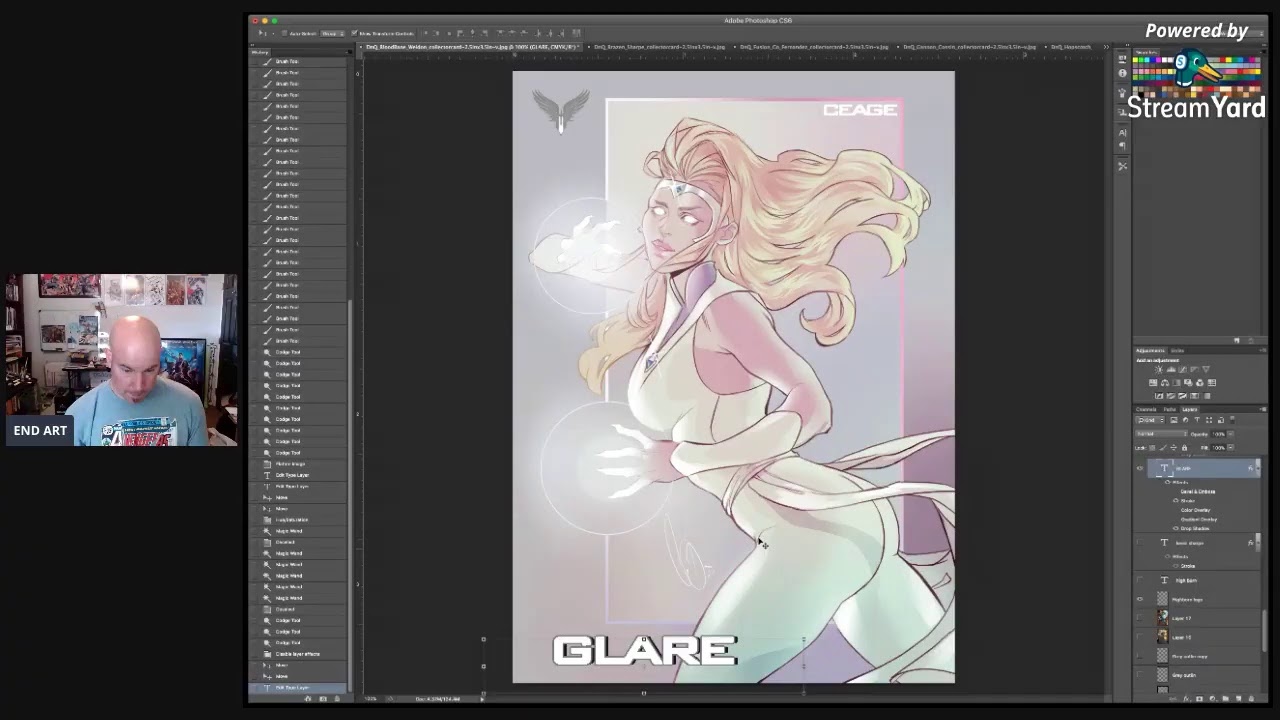Viewport: 1280px width, 720px height.
Task: Switch to the Channels panel tab
Action: [x=1146, y=409]
